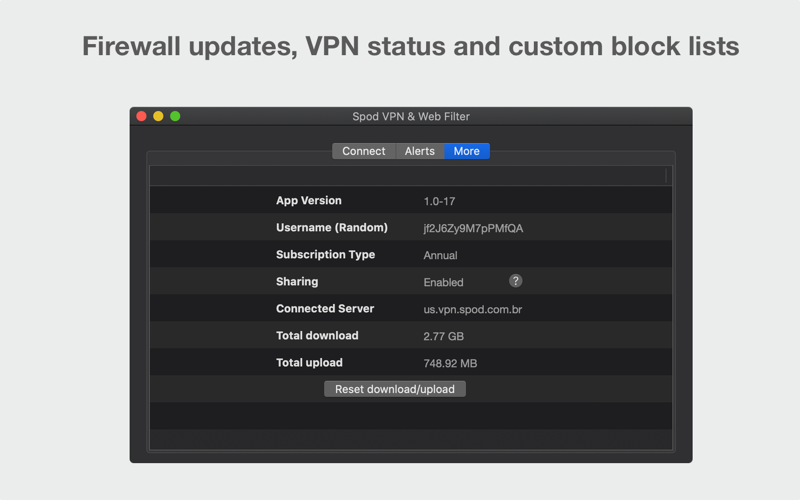The height and width of the screenshot is (500, 800).
Task: Select the app version value 1.0-17
Action: [x=439, y=201]
